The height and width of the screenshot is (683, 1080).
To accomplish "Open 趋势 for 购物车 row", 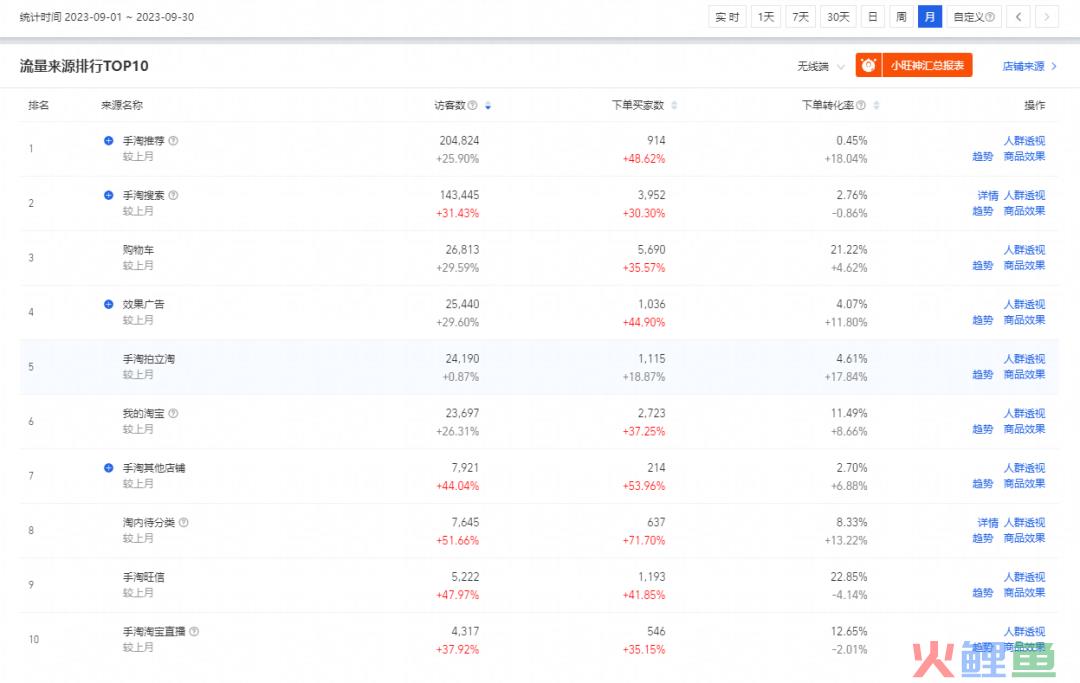I will (x=983, y=265).
